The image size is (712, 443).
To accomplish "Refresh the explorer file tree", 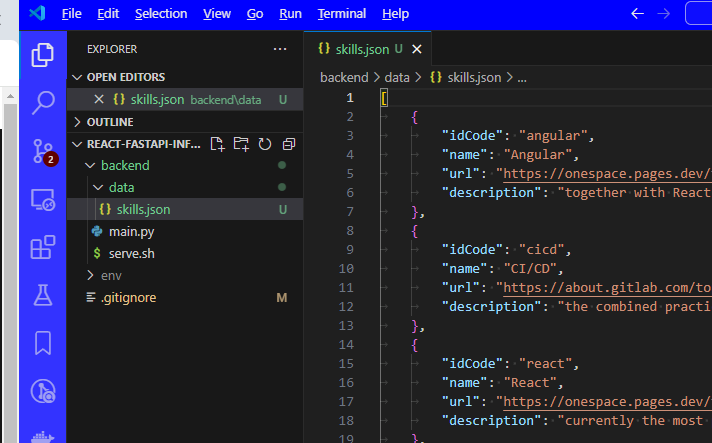I will (265, 144).
